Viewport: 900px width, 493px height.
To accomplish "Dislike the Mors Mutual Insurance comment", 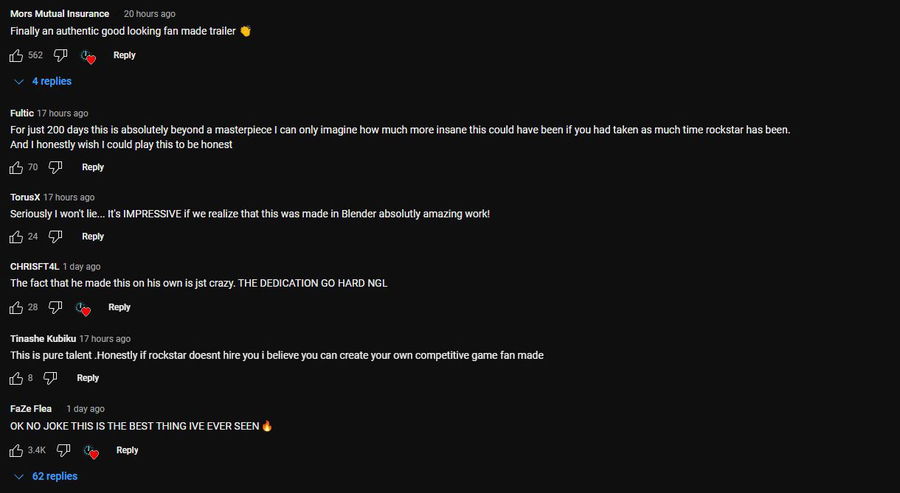I will click(x=60, y=55).
